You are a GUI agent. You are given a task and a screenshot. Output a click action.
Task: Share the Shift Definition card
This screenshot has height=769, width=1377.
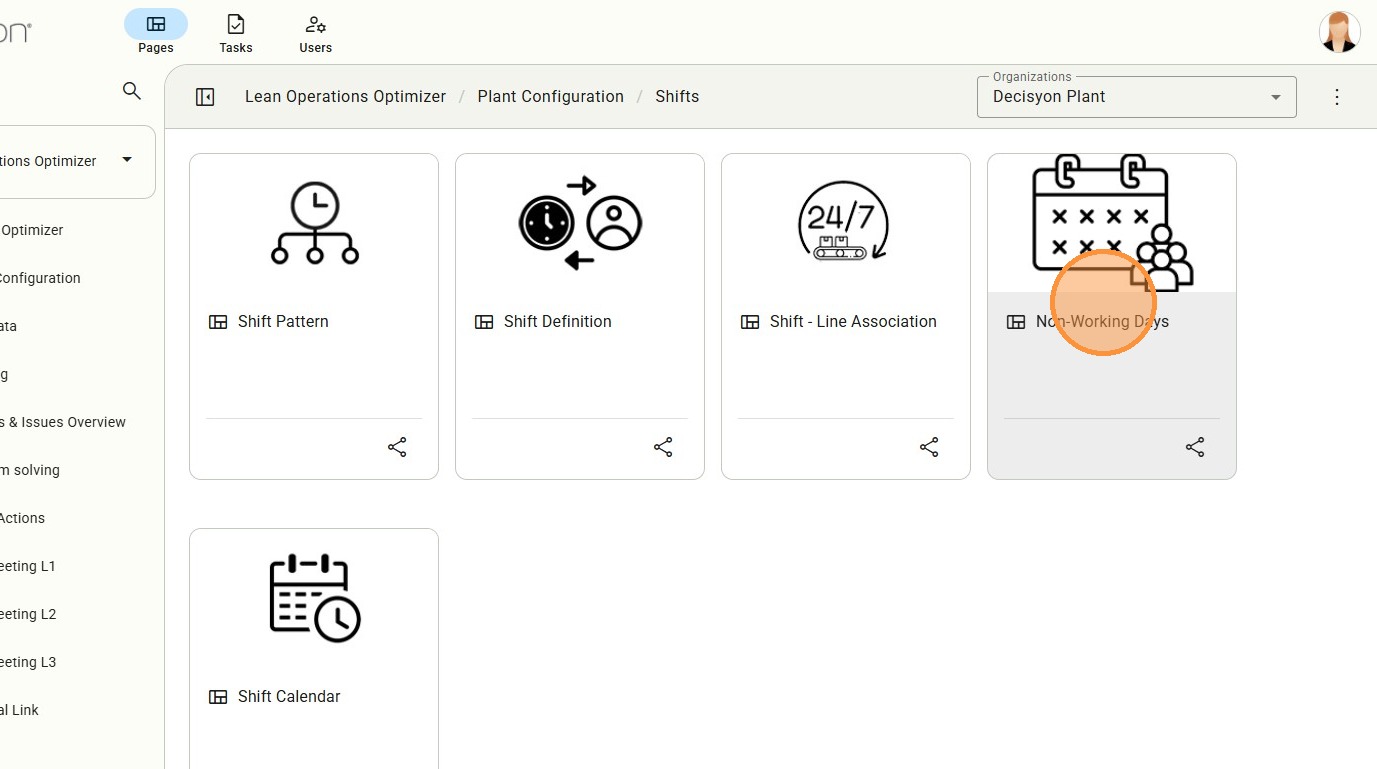coord(663,447)
